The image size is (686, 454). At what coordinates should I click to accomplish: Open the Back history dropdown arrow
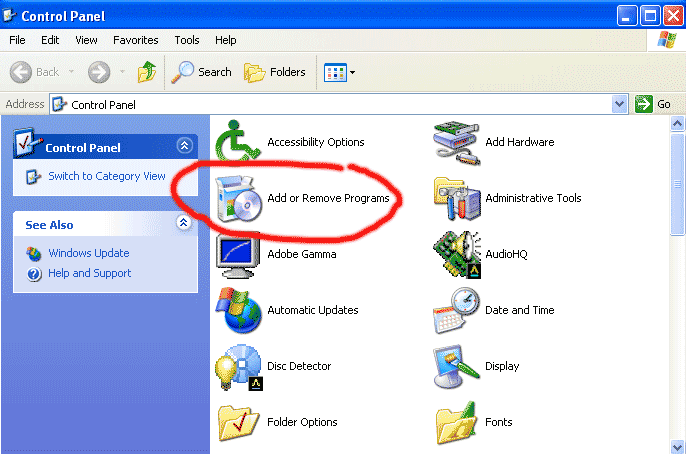coord(71,72)
